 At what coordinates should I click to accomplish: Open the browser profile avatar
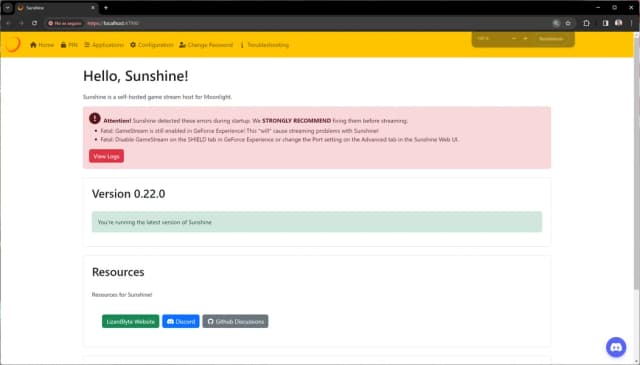[619, 23]
